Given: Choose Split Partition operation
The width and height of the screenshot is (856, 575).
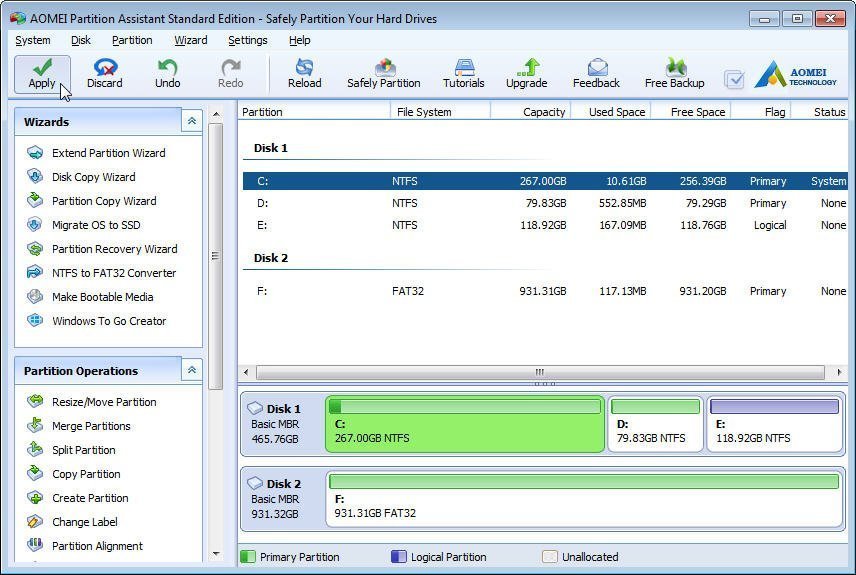Looking at the screenshot, I should tap(71, 450).
